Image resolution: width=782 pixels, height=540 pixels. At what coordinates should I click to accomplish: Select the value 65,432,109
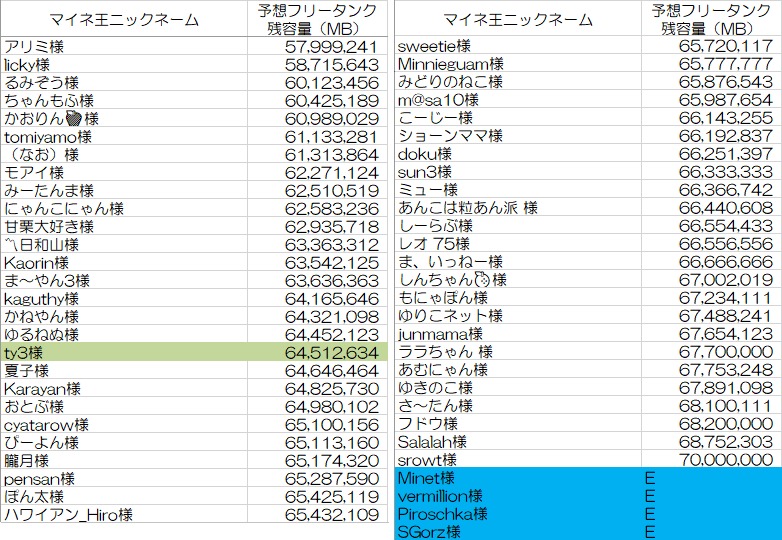pos(332,515)
